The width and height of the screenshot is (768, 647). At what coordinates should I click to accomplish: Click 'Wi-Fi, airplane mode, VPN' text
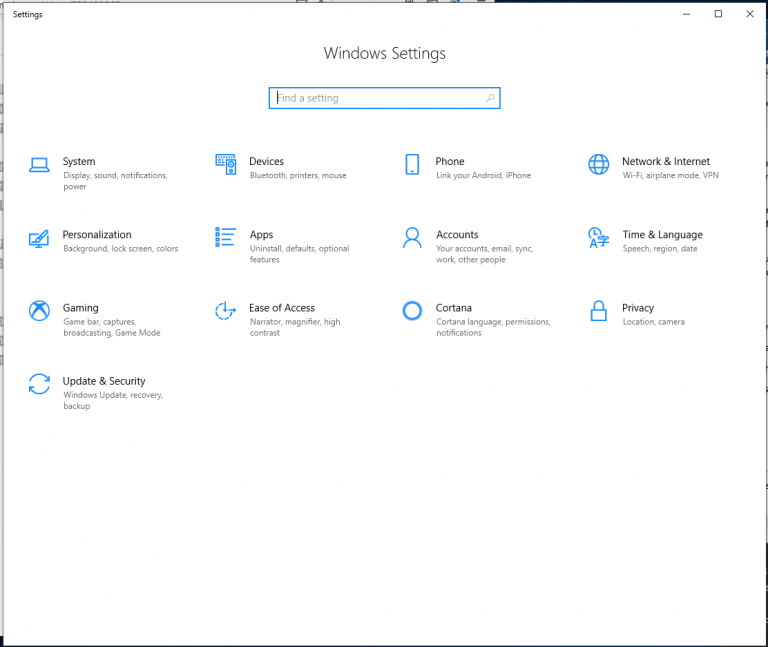(671, 175)
